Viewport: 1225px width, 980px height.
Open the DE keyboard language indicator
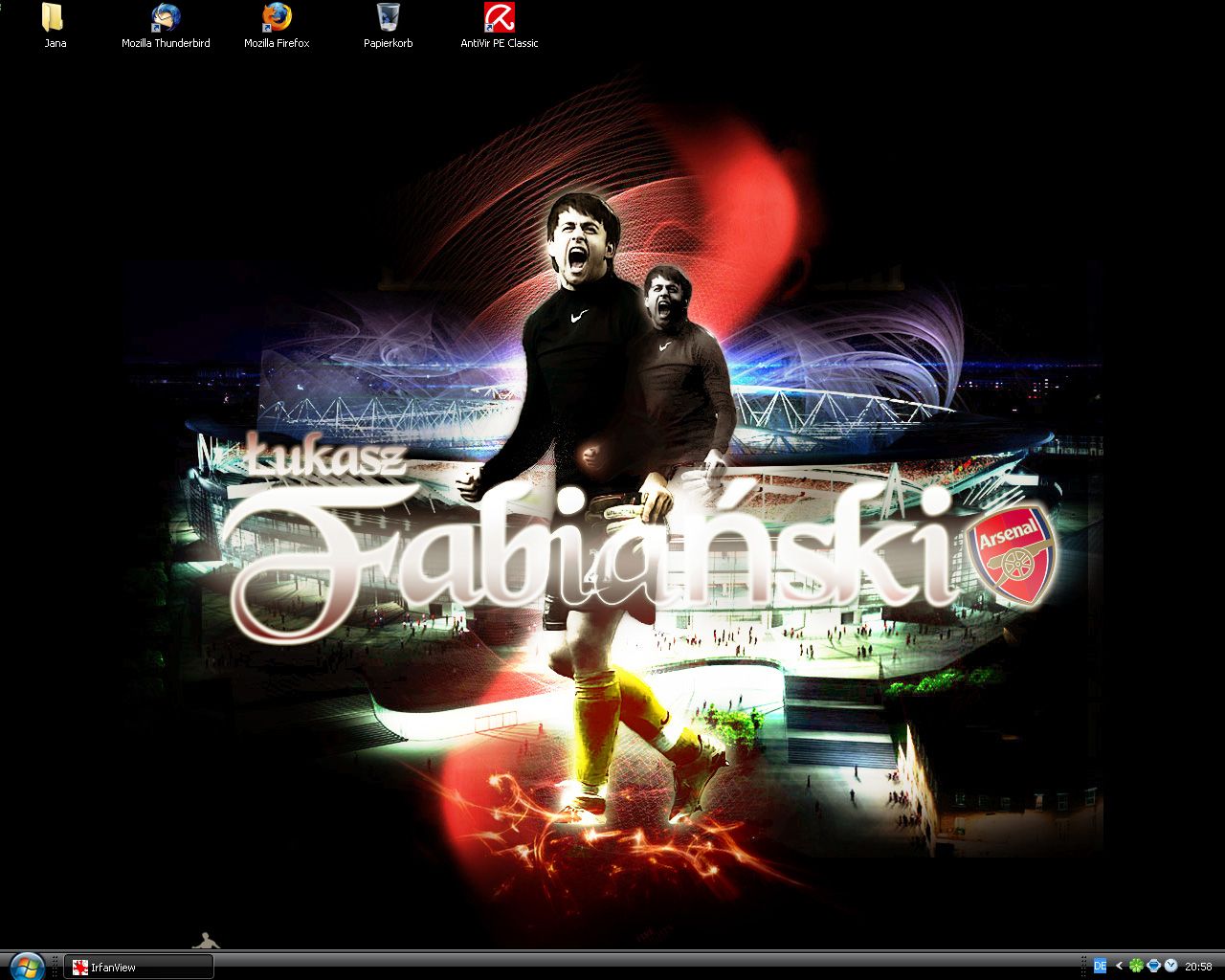click(x=1100, y=966)
